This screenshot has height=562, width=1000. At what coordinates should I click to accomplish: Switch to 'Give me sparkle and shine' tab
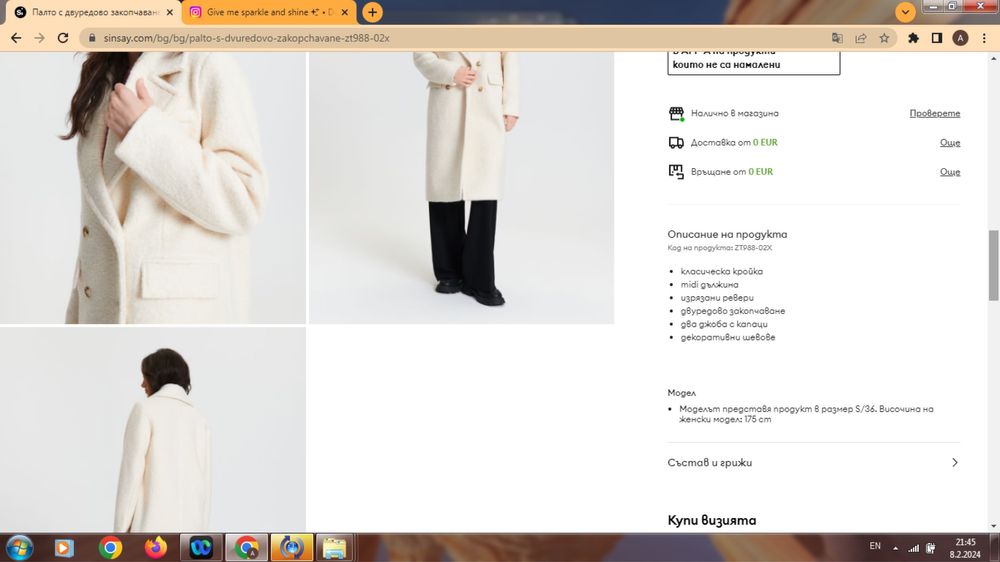268,12
